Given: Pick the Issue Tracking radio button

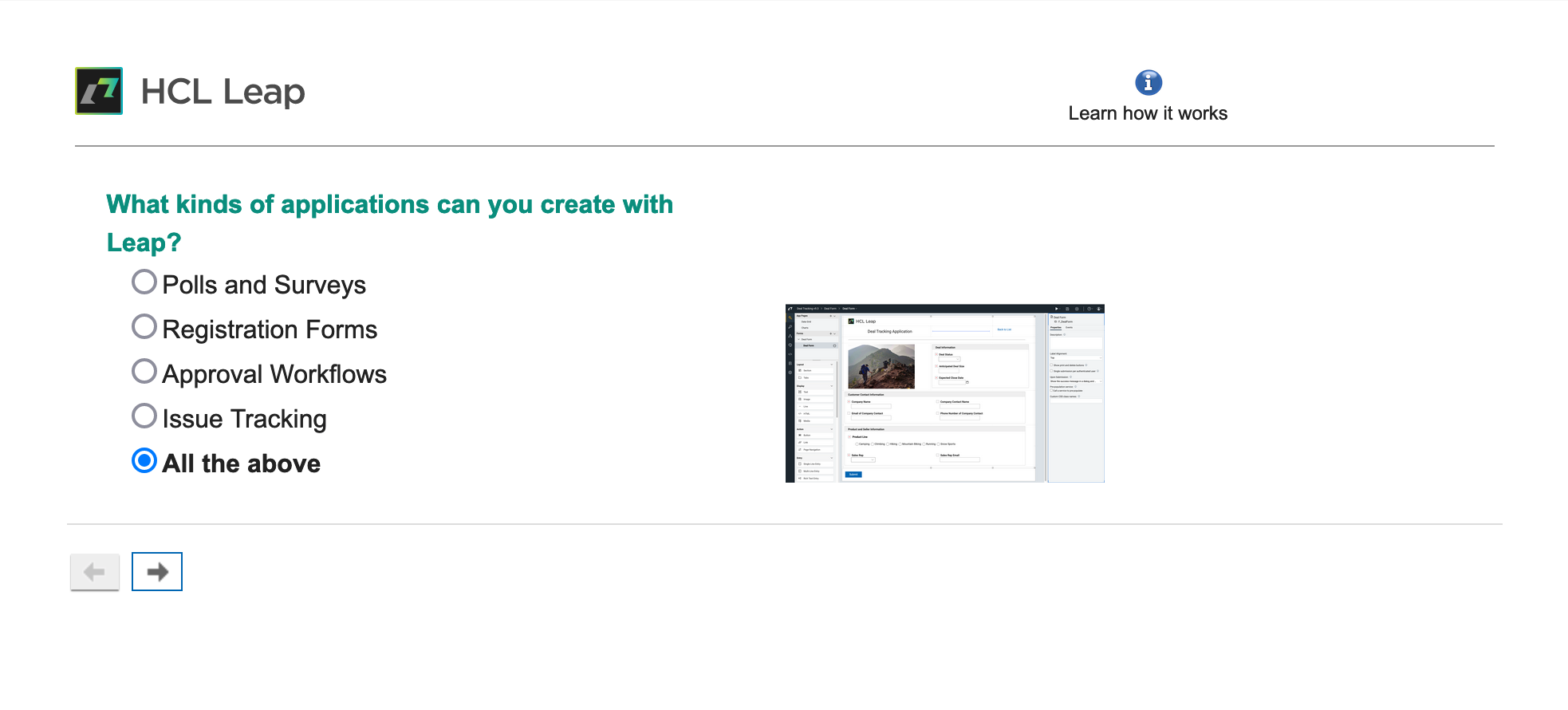Looking at the screenshot, I should [144, 416].
